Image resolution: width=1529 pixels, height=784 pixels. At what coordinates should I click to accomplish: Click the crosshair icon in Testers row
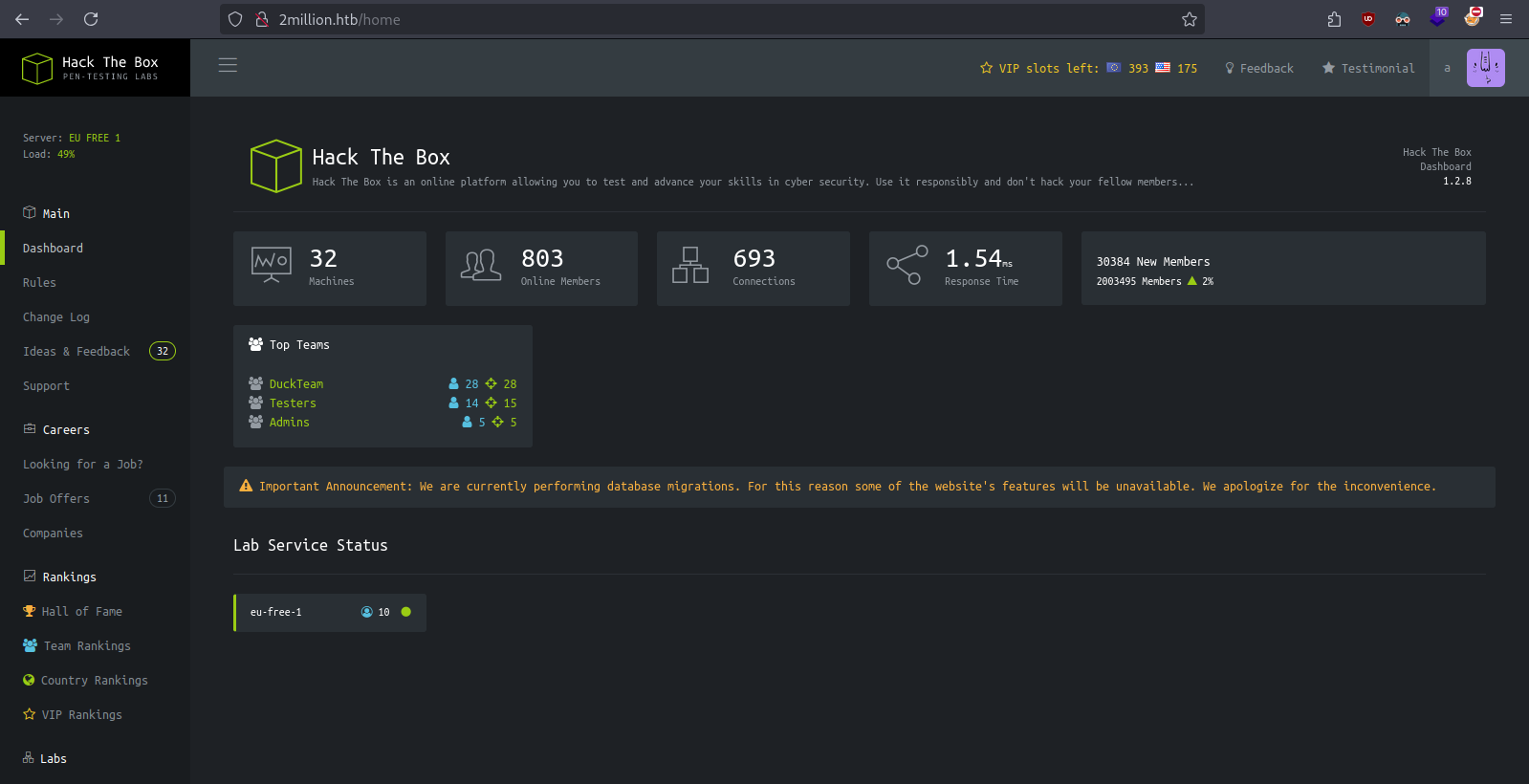[x=491, y=403]
